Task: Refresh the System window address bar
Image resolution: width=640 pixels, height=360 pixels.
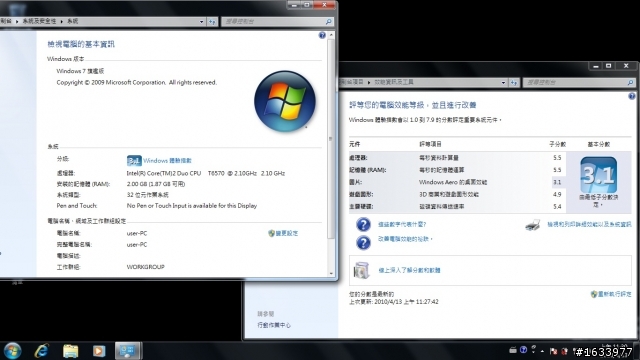Action: click(x=212, y=22)
